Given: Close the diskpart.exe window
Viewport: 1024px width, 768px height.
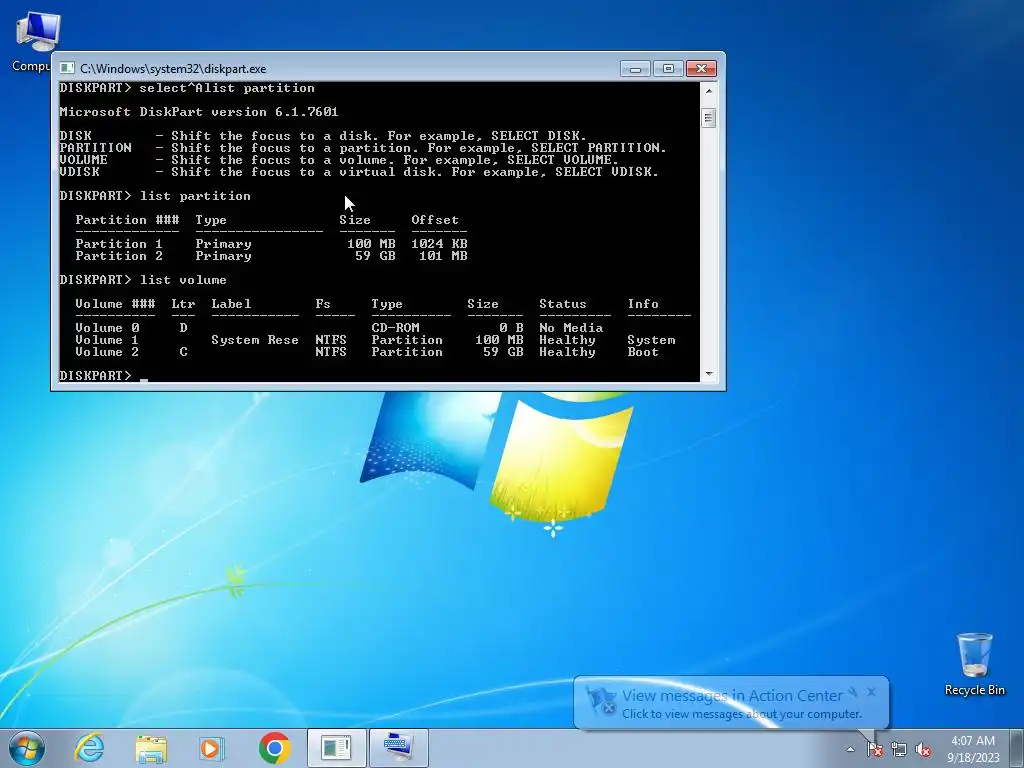Looking at the screenshot, I should (701, 69).
